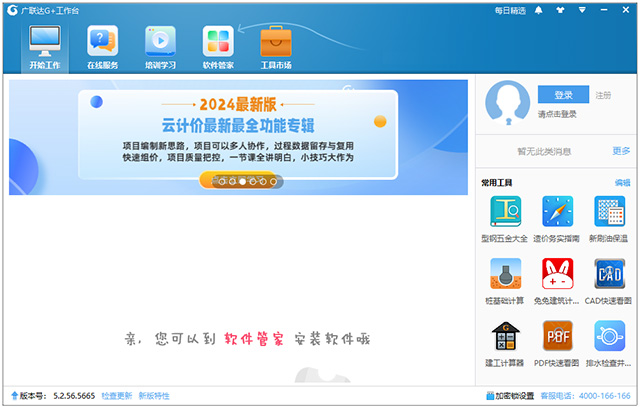Click the 登录 button
Image resolution: width=640 pixels, height=407 pixels.
(x=563, y=95)
